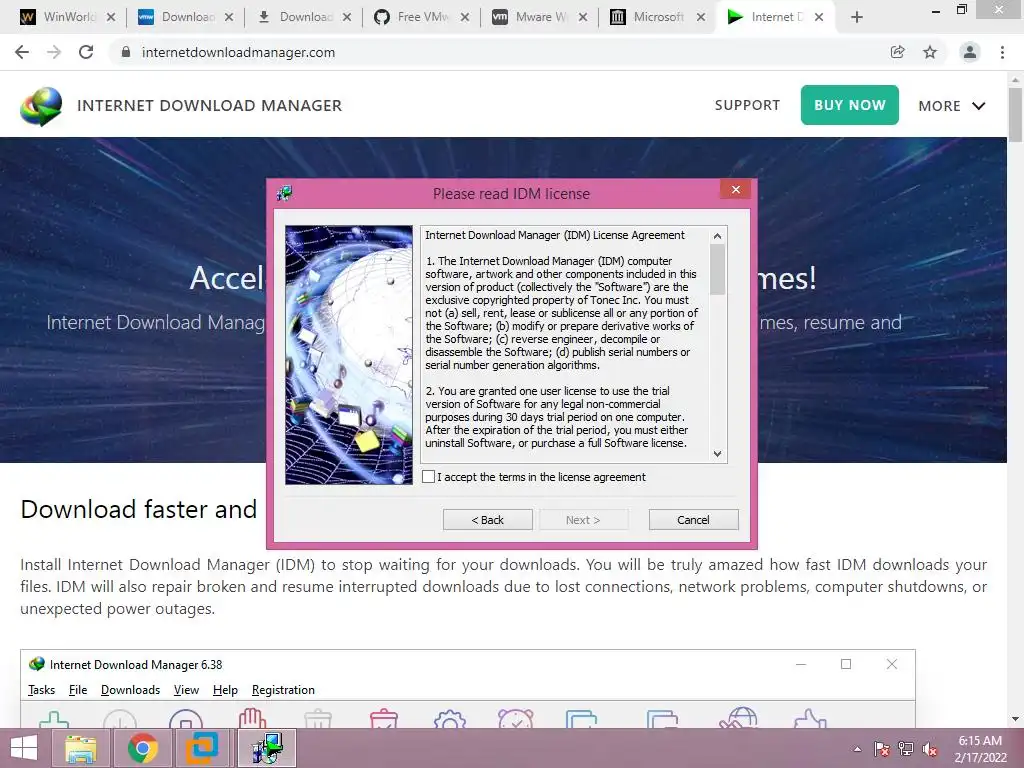The width and height of the screenshot is (1024, 768).
Task: Open Tasks menu in IDM screenshot
Action: pyautogui.click(x=41, y=690)
